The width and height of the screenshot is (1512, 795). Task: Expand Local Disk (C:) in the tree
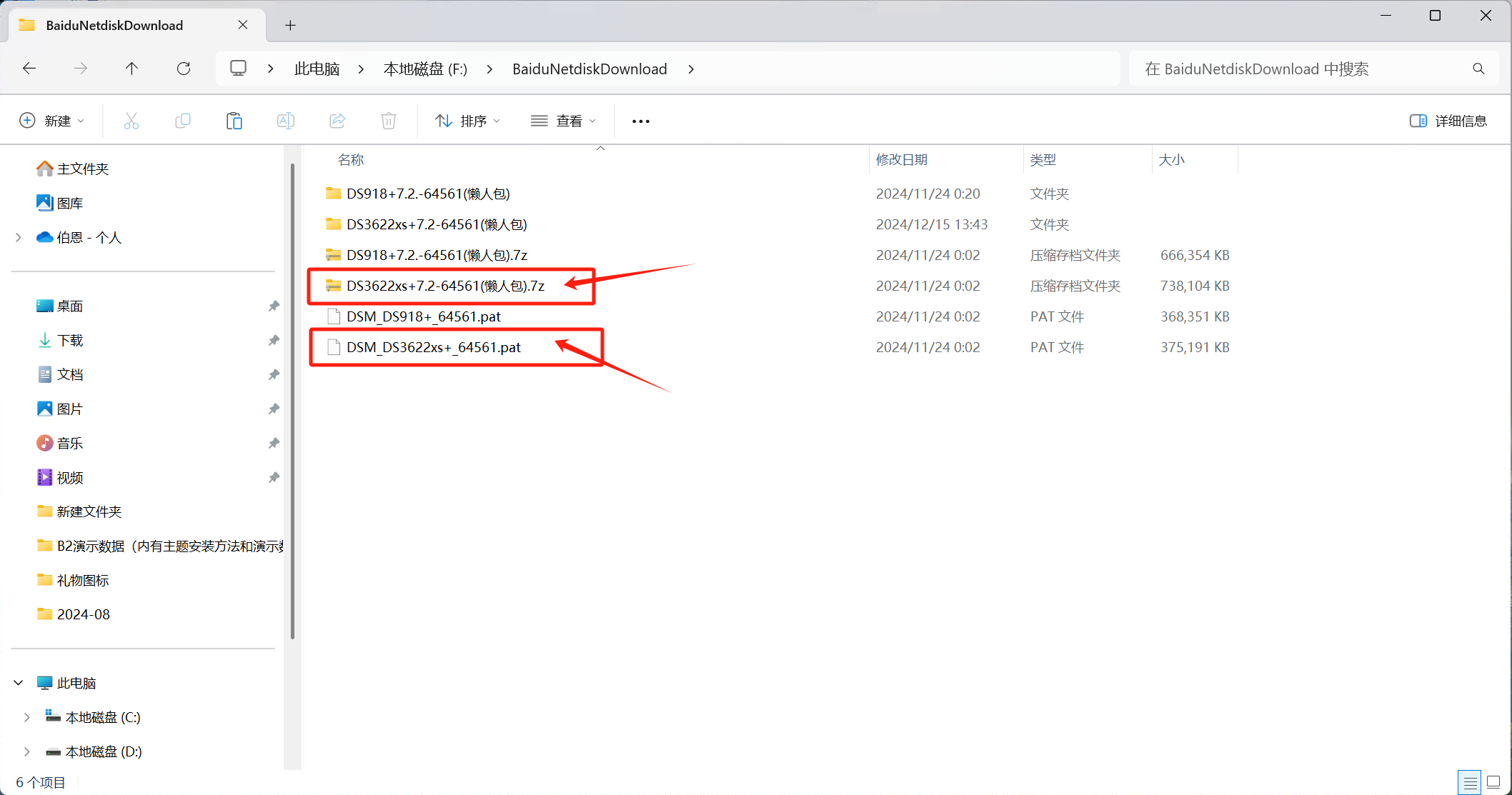[27, 717]
